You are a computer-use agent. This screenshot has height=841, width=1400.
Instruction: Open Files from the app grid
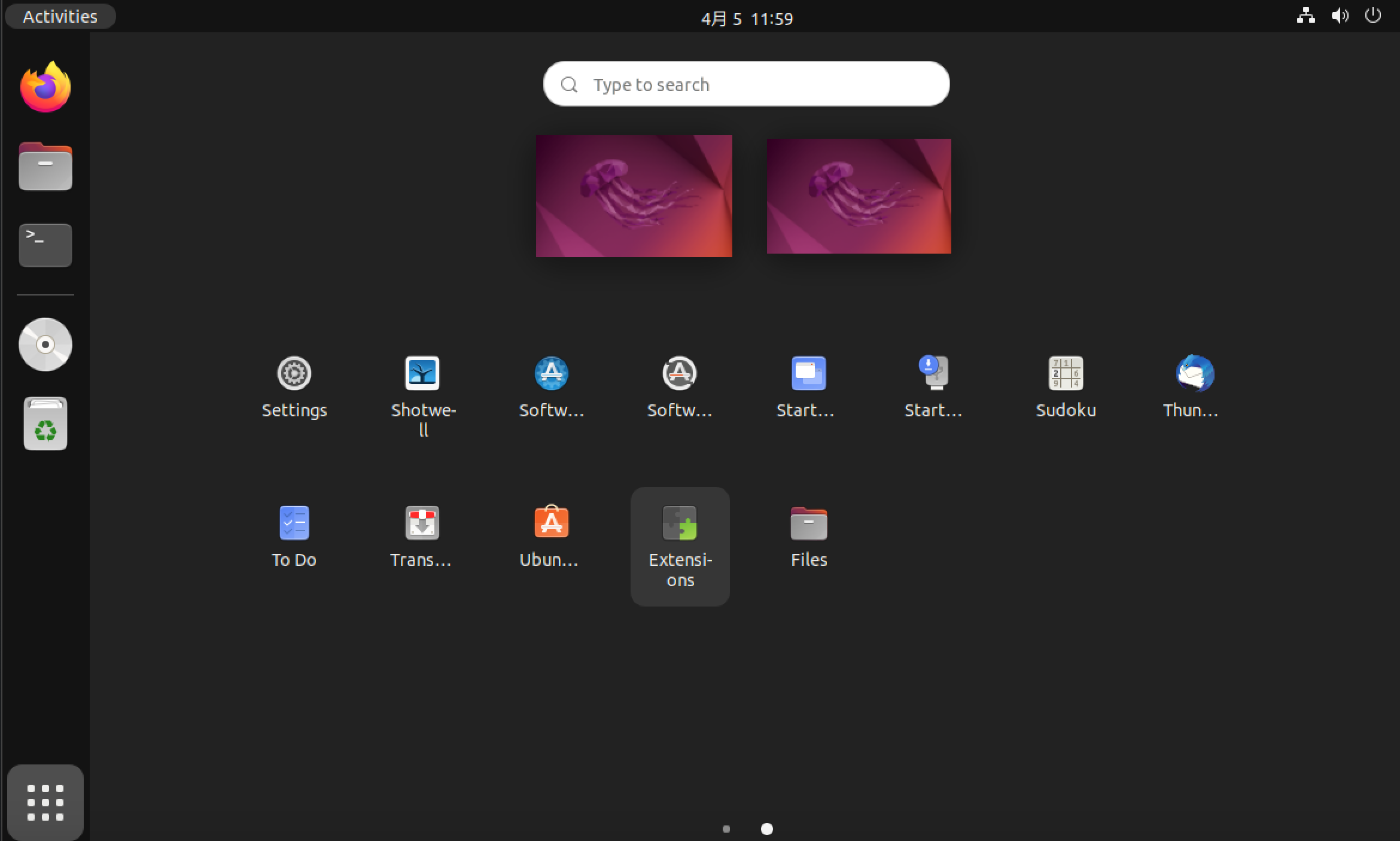[x=808, y=523]
